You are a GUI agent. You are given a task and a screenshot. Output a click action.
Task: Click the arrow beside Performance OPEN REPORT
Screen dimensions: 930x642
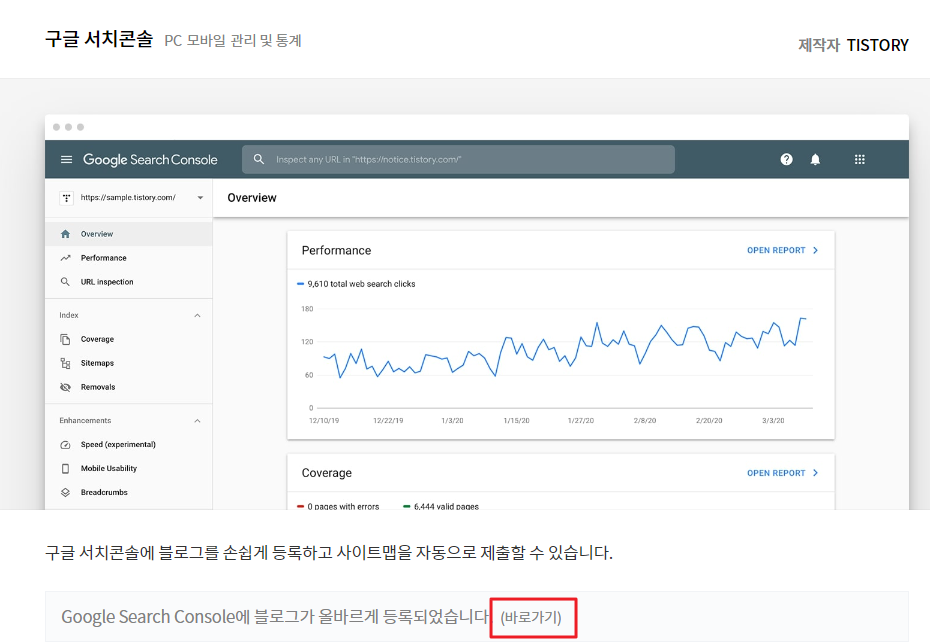[816, 250]
